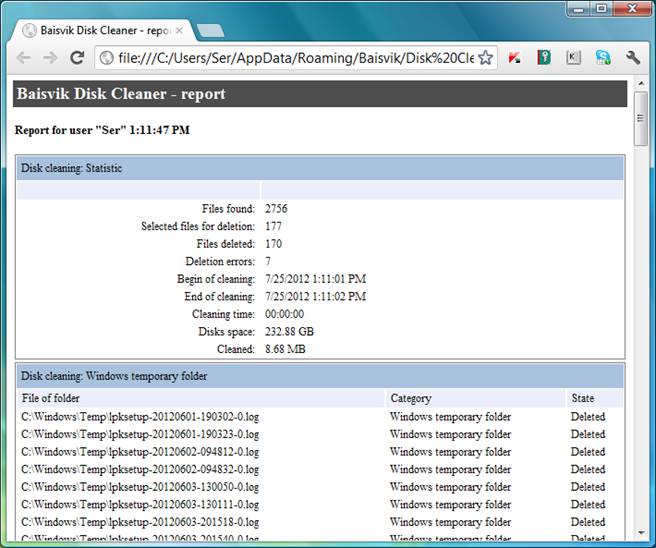Click category cell for lpksetup-20120603-201518-0.log
Viewport: 656px width, 548px height.
[450, 522]
